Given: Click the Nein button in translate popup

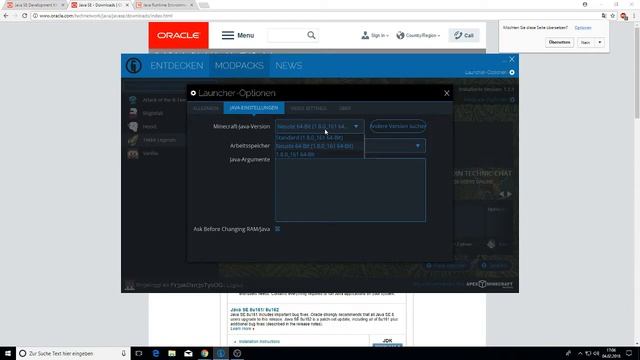Looking at the screenshot, I should [586, 42].
